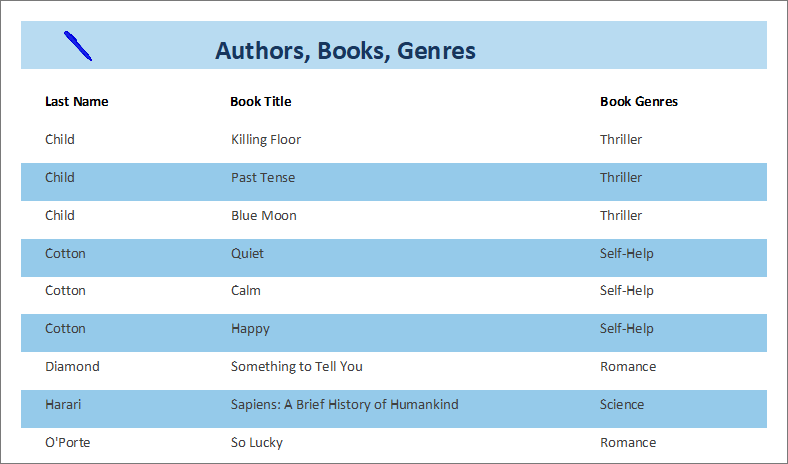788x464 pixels.
Task: Click the Killing Floor book title
Action: 266,139
